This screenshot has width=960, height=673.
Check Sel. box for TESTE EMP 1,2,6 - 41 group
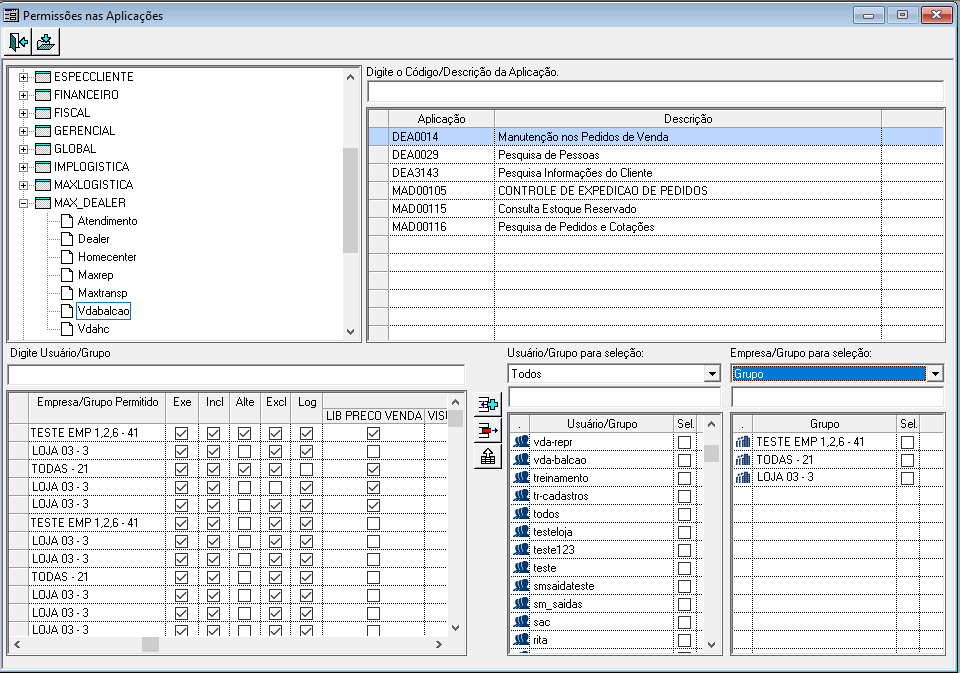[907, 442]
